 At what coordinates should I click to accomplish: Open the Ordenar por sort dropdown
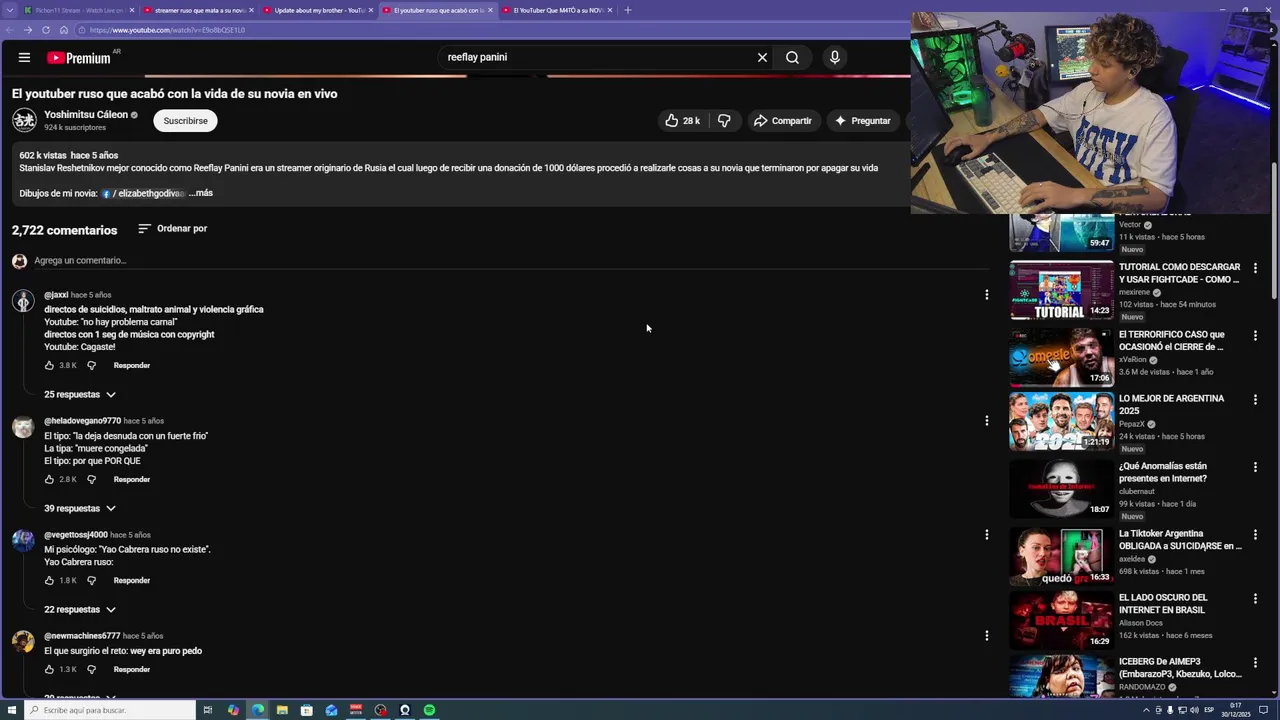tap(172, 228)
